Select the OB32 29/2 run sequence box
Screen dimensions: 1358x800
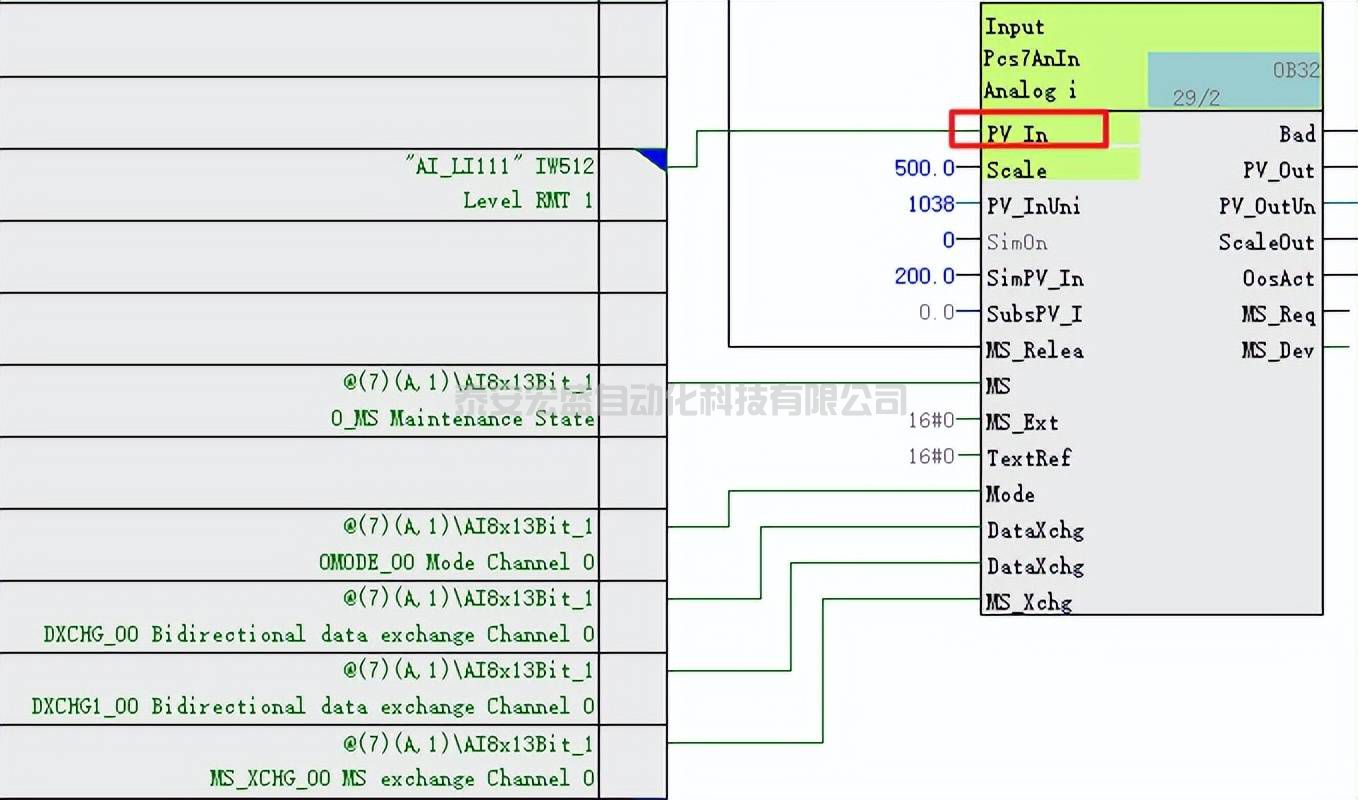tap(1233, 81)
